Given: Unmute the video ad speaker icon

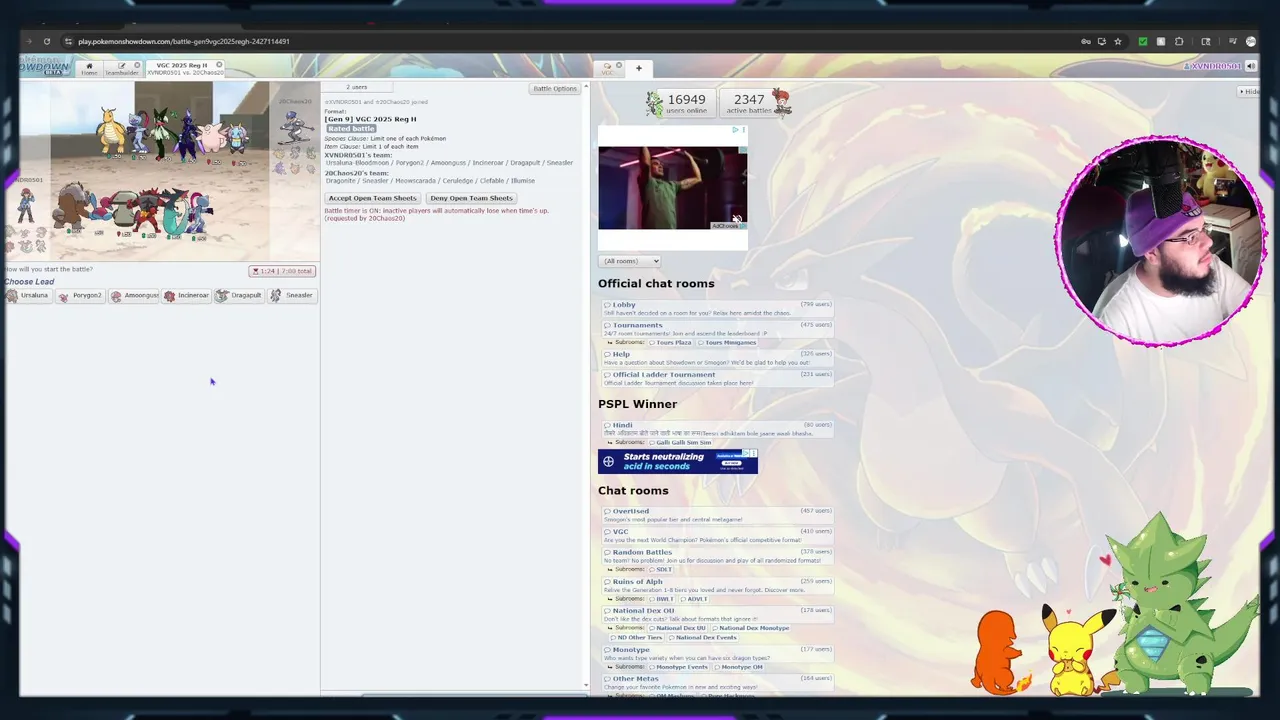Looking at the screenshot, I should (x=737, y=218).
